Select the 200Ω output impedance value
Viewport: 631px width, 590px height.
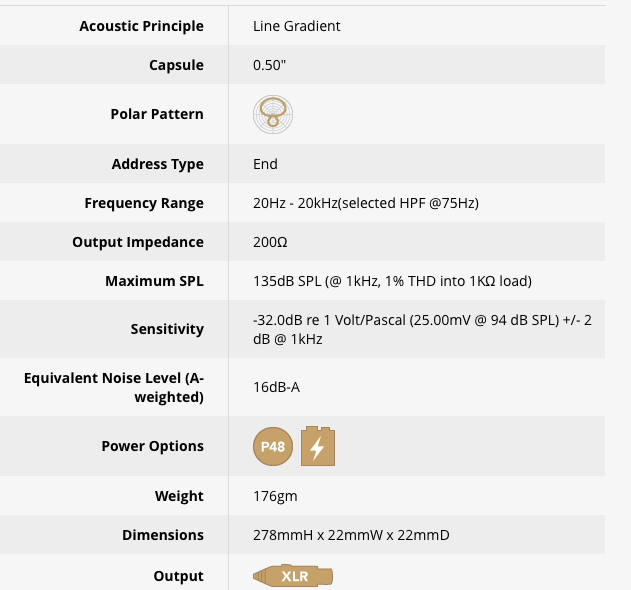coord(270,242)
